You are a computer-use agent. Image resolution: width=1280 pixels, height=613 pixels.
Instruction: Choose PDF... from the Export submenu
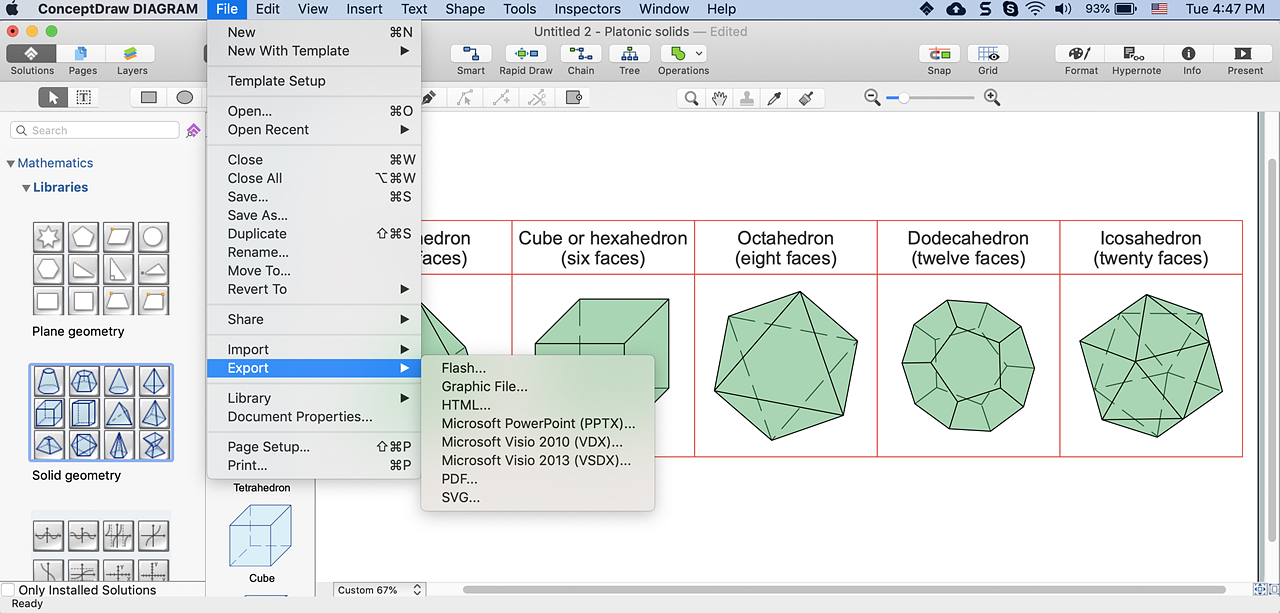click(459, 479)
